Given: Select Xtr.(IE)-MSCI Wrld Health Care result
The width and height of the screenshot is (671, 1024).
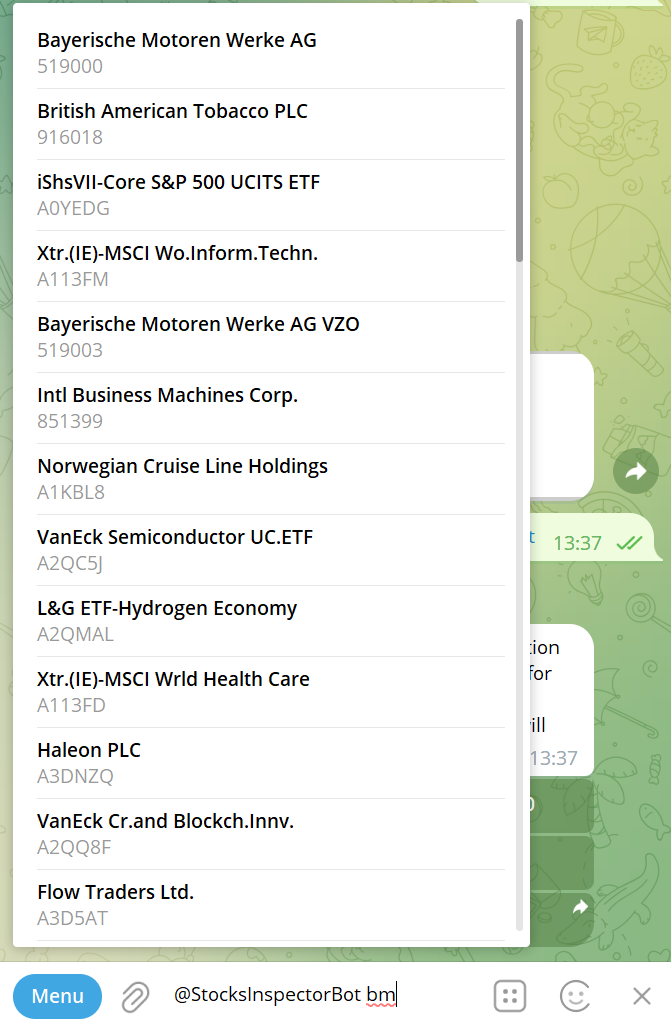Looking at the screenshot, I should pyautogui.click(x=270, y=692).
